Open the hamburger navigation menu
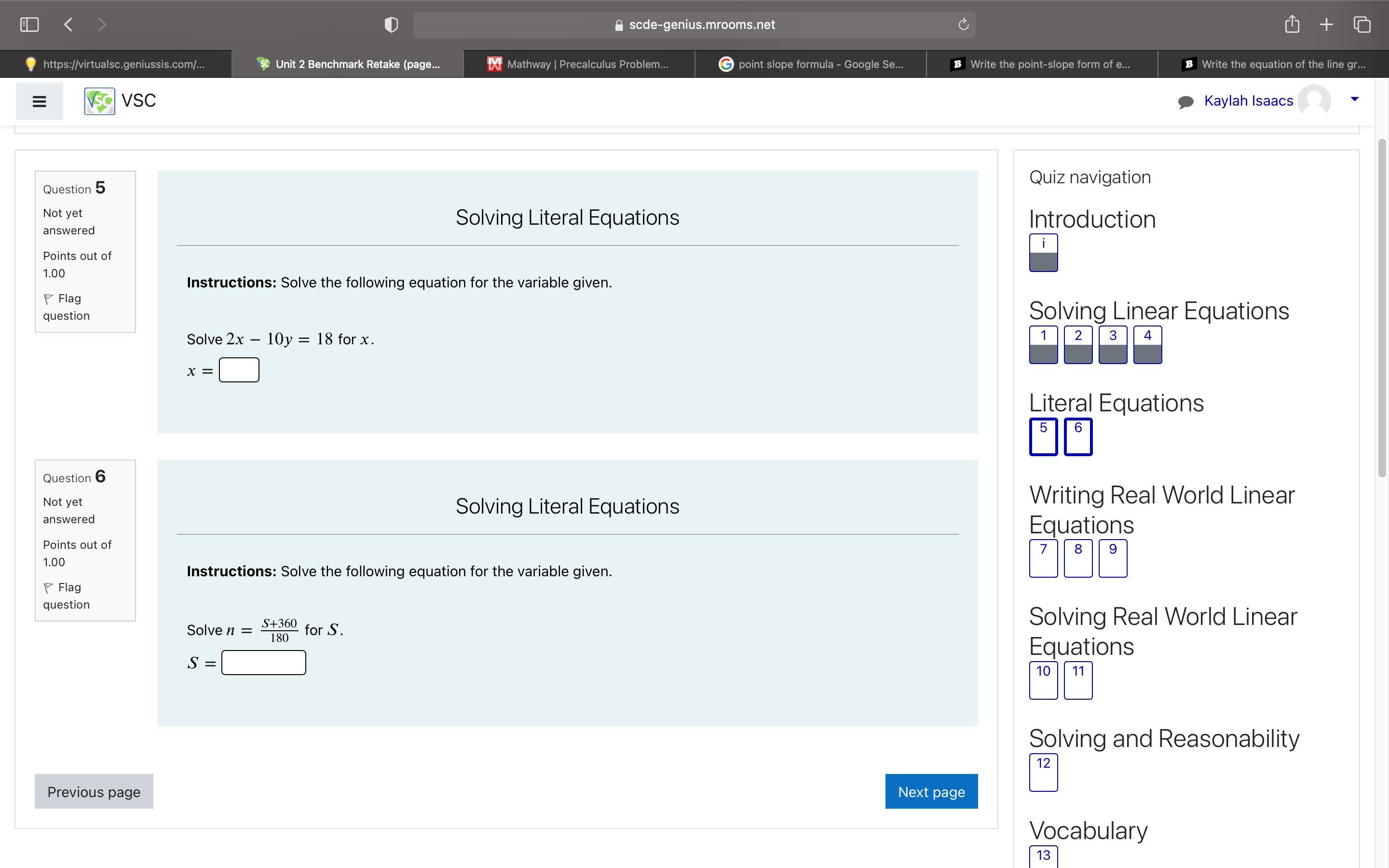The height and width of the screenshot is (868, 1389). point(39,101)
